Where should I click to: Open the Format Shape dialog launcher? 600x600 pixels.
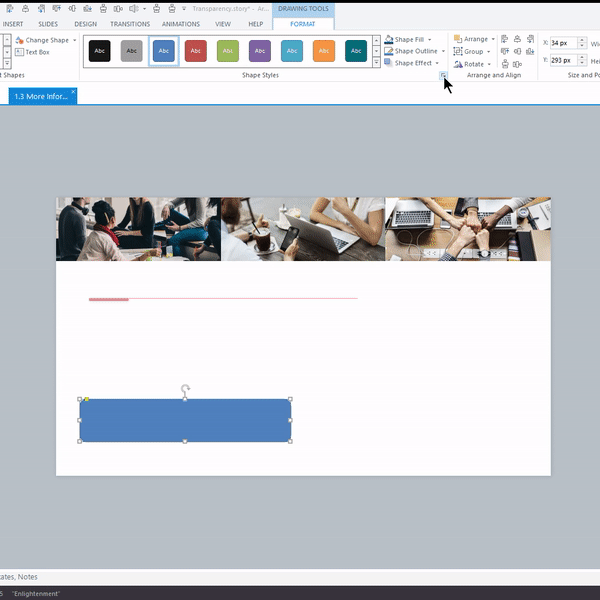[443, 75]
